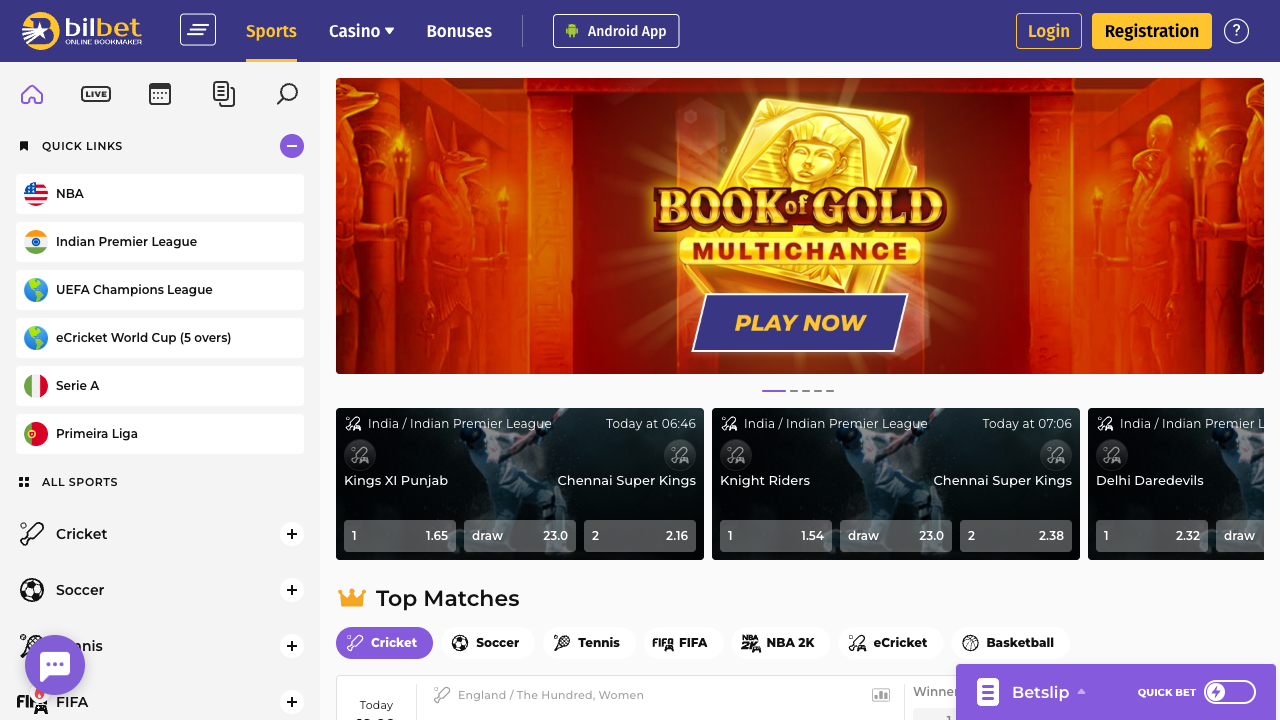Open the Bonuses nav item
Image resolution: width=1280 pixels, height=720 pixels.
coord(459,31)
